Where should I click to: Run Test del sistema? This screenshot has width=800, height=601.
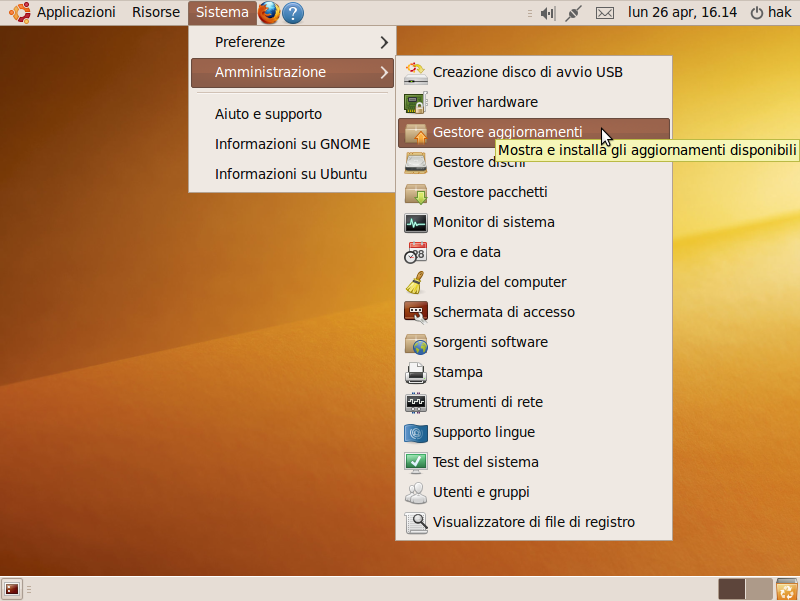[x=534, y=463]
